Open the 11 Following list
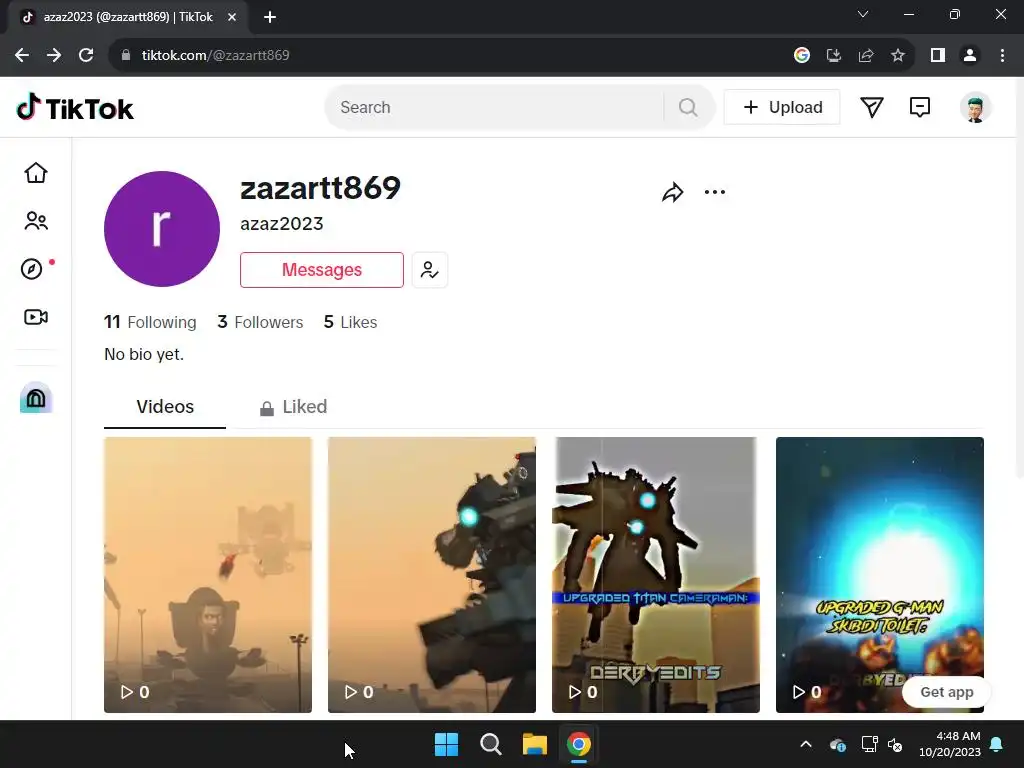 click(x=150, y=322)
